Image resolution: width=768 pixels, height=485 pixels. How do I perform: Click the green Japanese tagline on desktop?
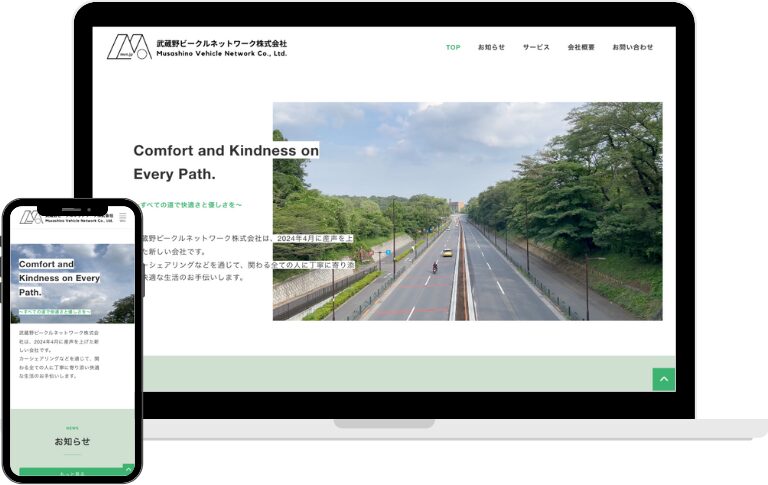[x=192, y=204]
